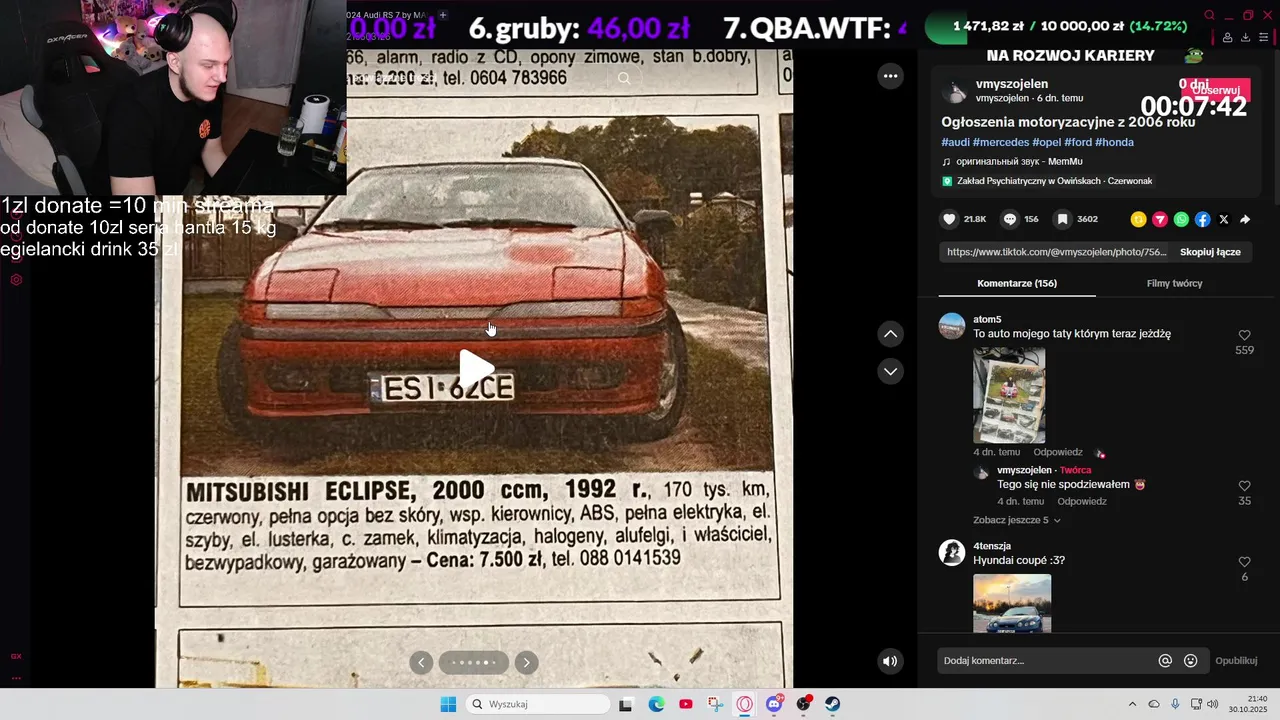Viewport: 1280px width, 720px height.
Task: Open 4tenszja's attached car image
Action: 1012,603
